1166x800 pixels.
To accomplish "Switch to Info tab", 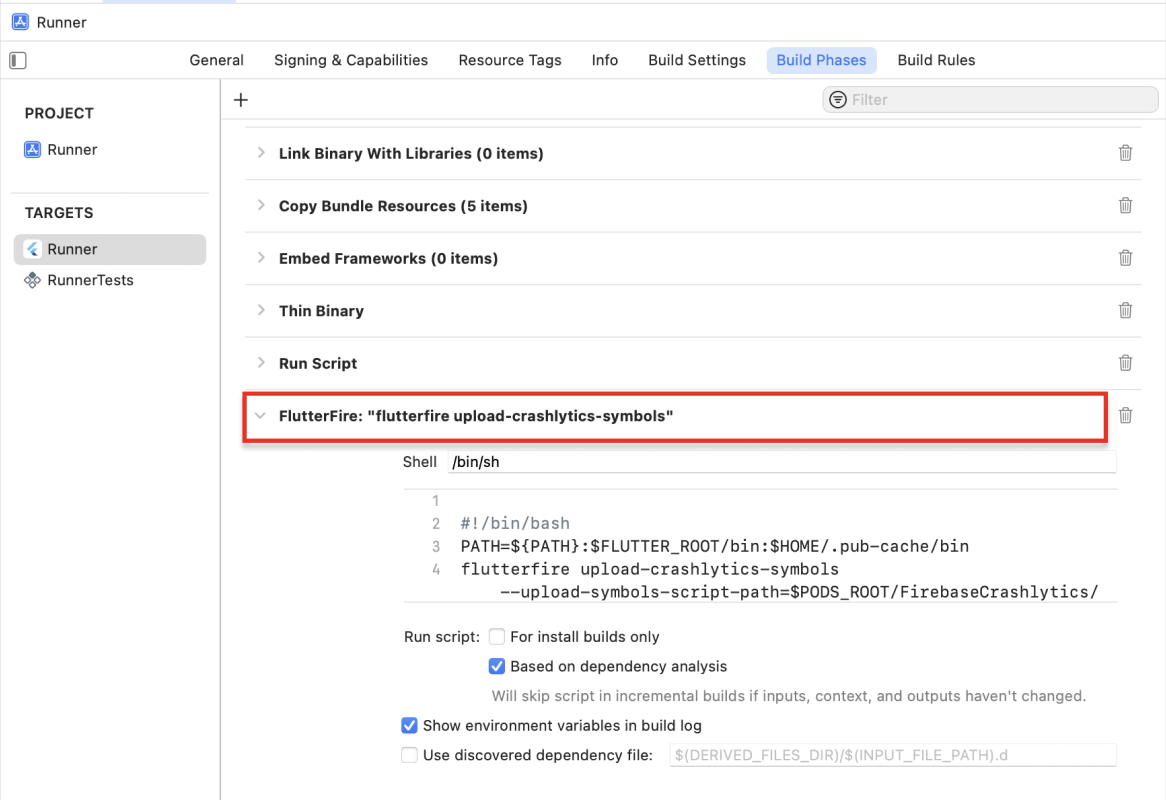I will (605, 60).
